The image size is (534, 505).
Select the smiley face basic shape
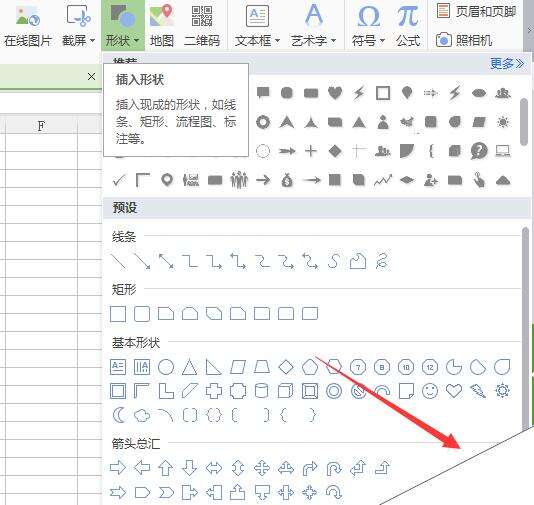tap(430, 391)
